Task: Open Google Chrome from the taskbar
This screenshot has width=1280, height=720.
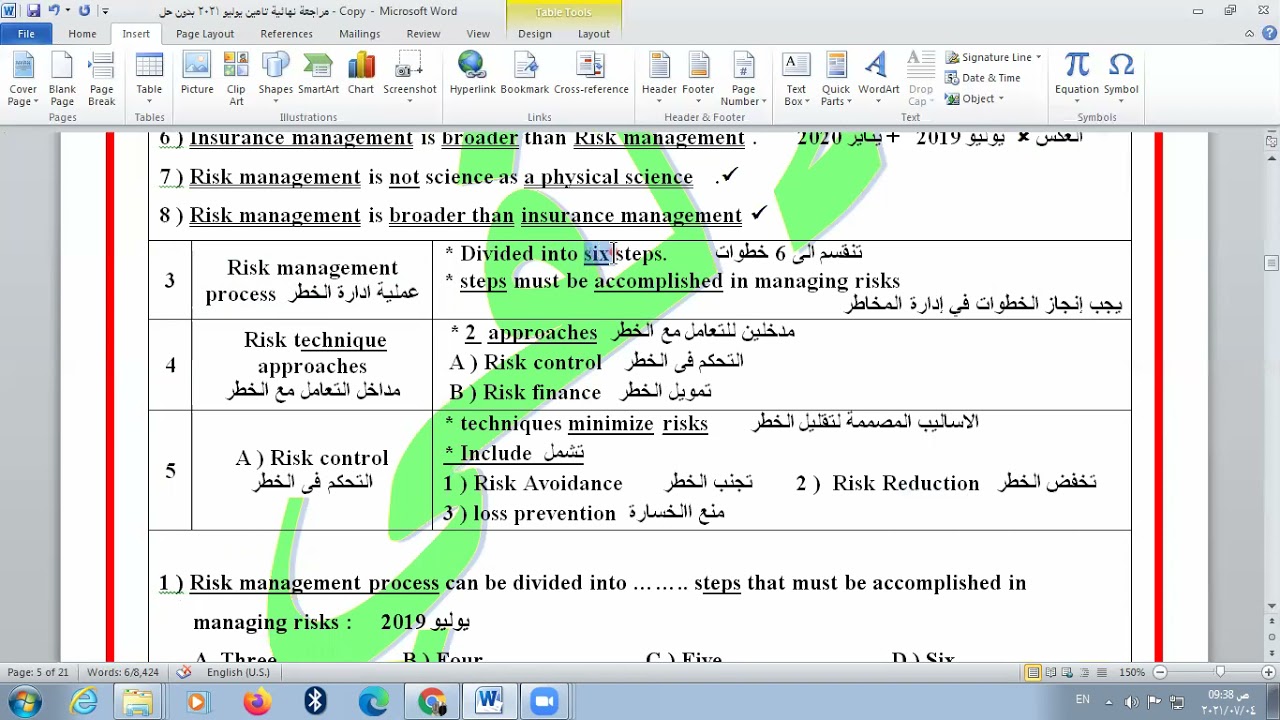Action: pos(432,702)
